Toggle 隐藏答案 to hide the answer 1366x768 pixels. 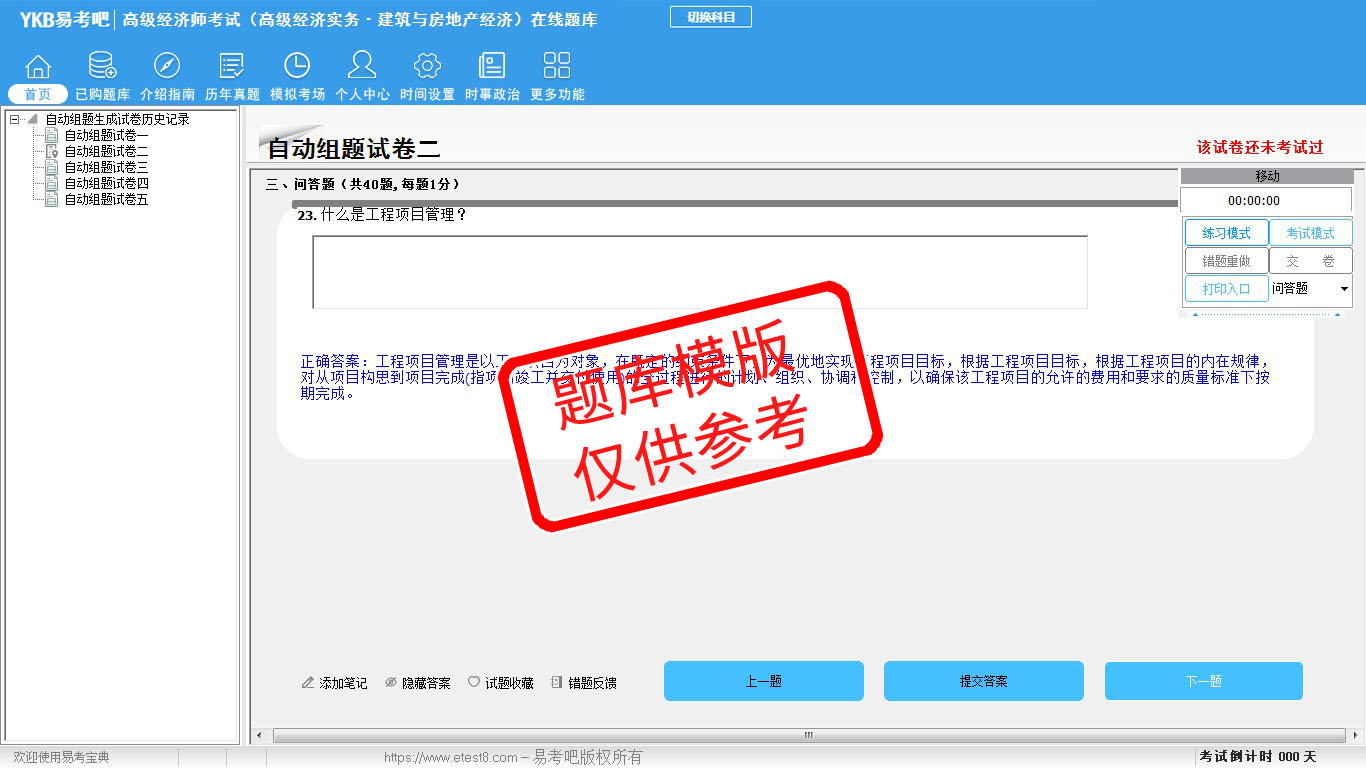[418, 683]
